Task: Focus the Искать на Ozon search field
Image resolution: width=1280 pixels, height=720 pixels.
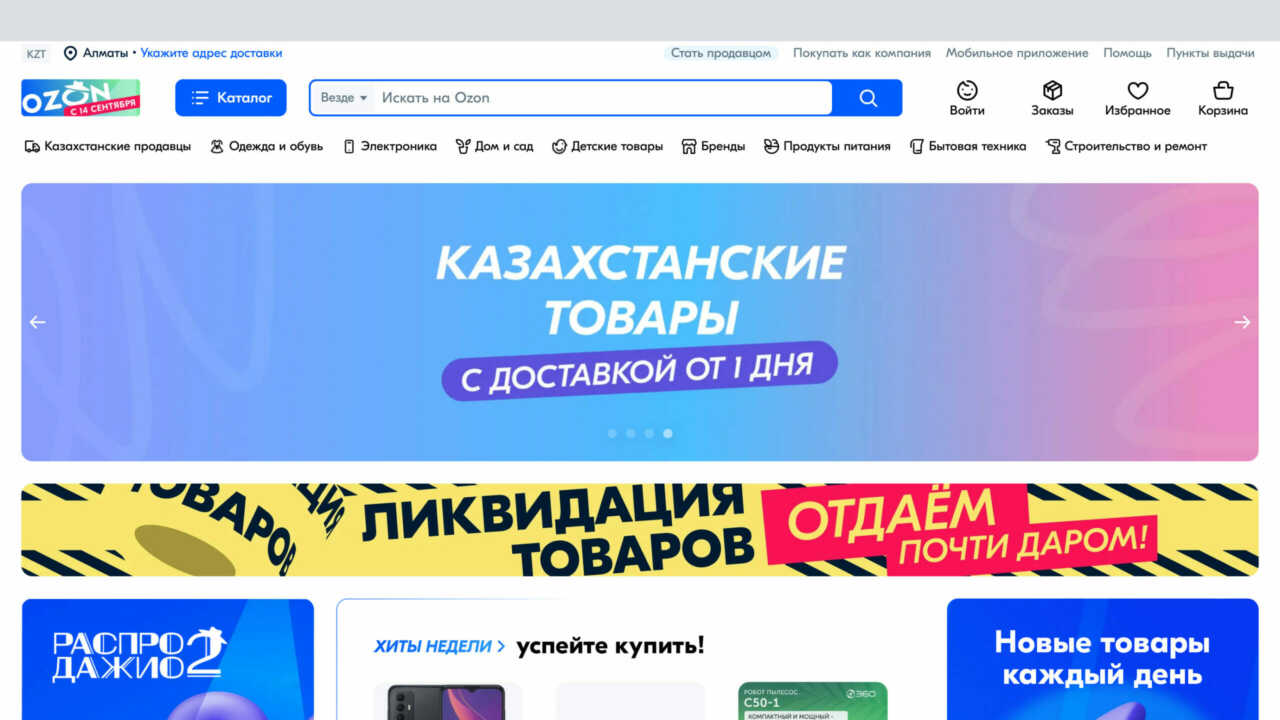Action: click(x=604, y=98)
